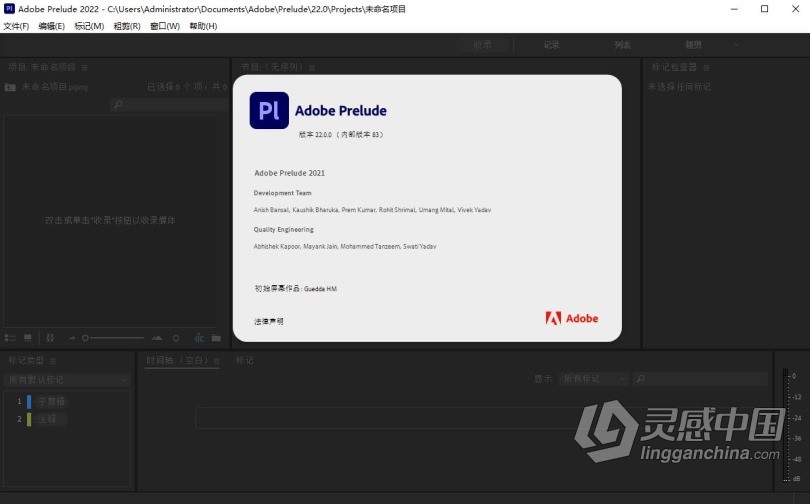Click the 法律声明 link in About dialog
Viewport: 810px width, 504px height.
point(269,321)
